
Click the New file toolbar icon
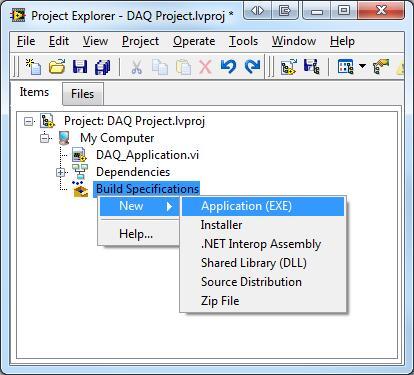tap(33, 66)
